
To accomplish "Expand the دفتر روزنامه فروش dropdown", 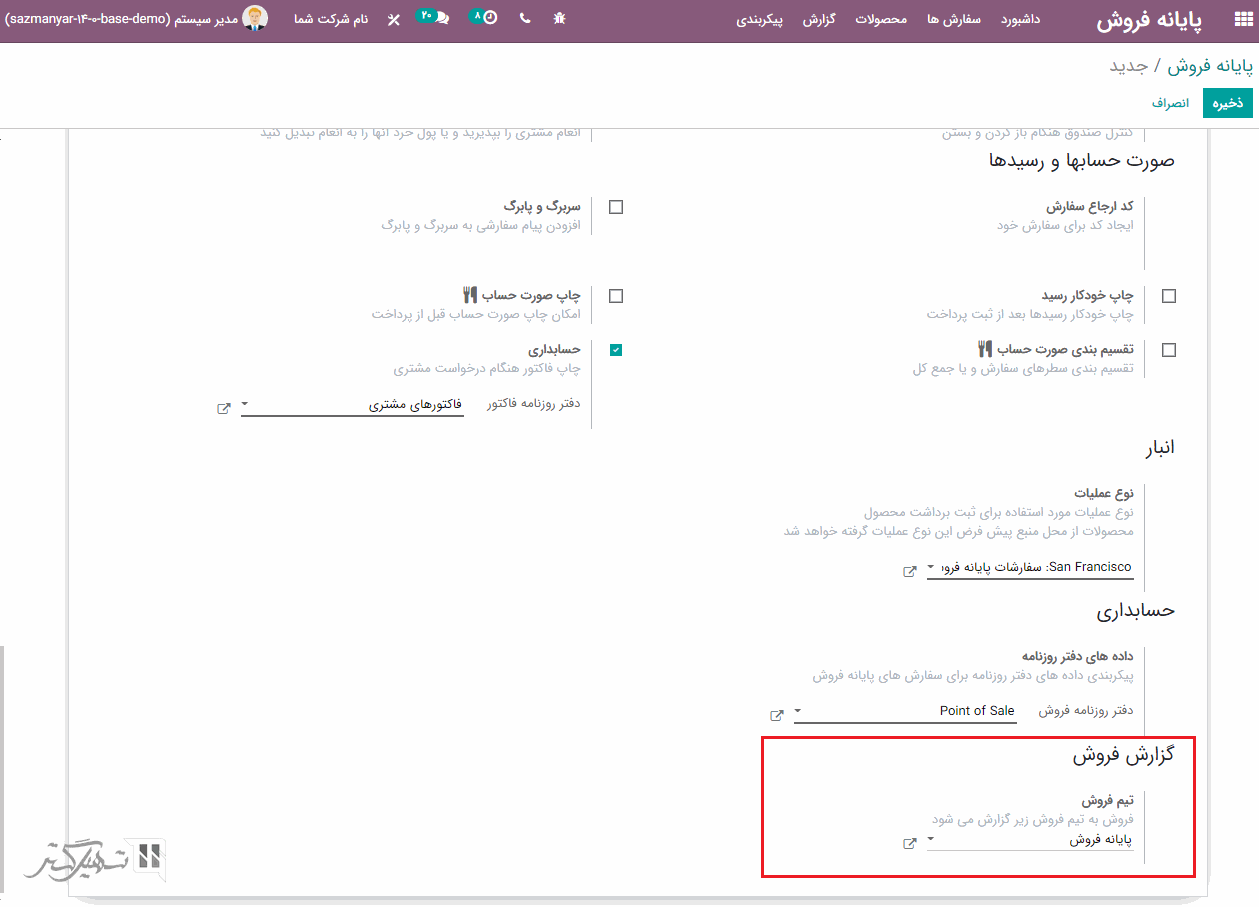I will (x=904, y=711).
